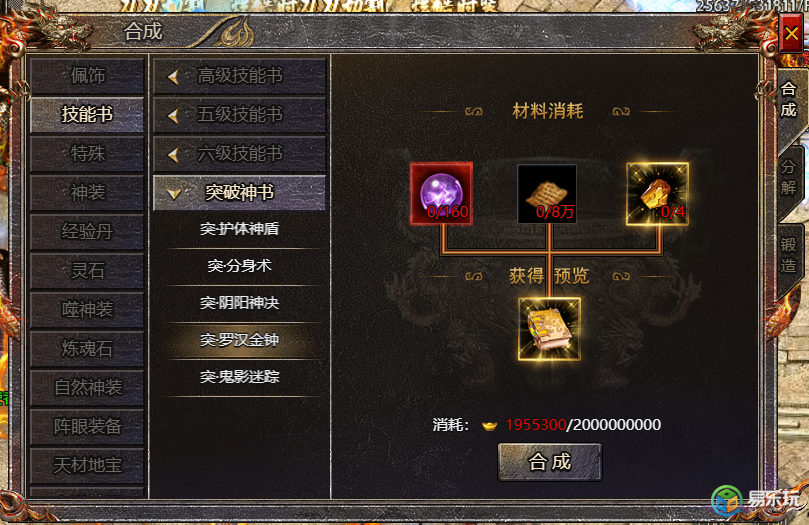Switch to the 分解 side tab
809x525 pixels.
789,177
